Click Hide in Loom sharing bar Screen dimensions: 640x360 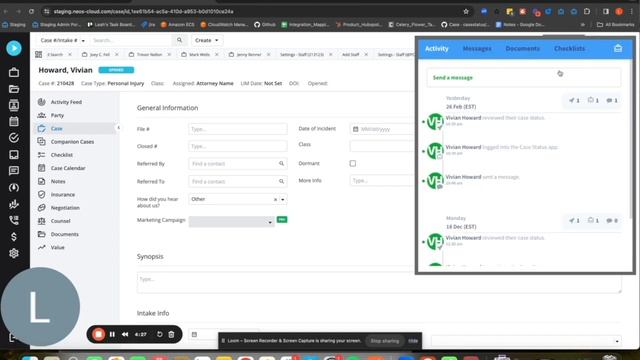click(413, 341)
